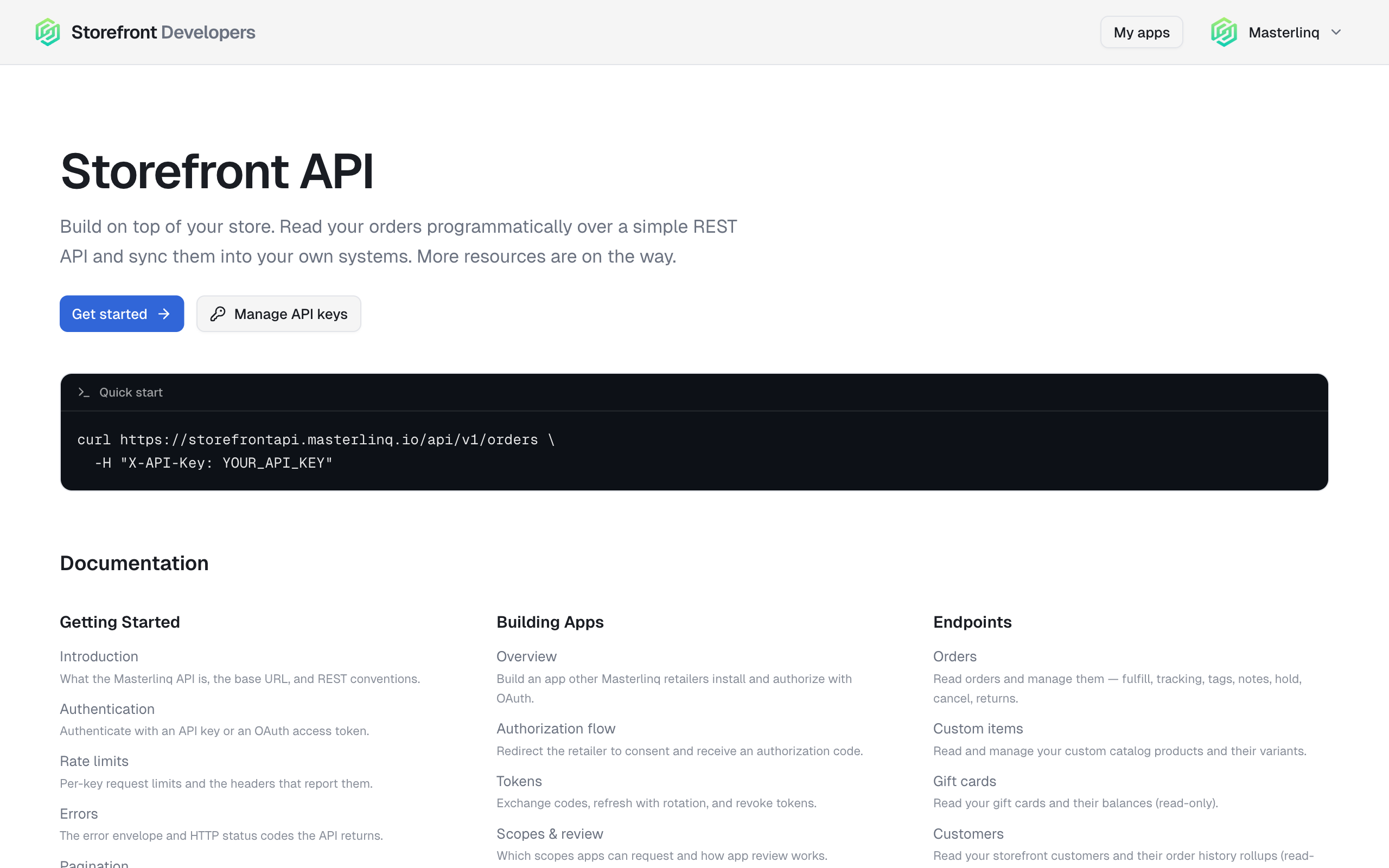The height and width of the screenshot is (868, 1389).
Task: Open the Orders endpoint link
Action: pyautogui.click(x=954, y=656)
